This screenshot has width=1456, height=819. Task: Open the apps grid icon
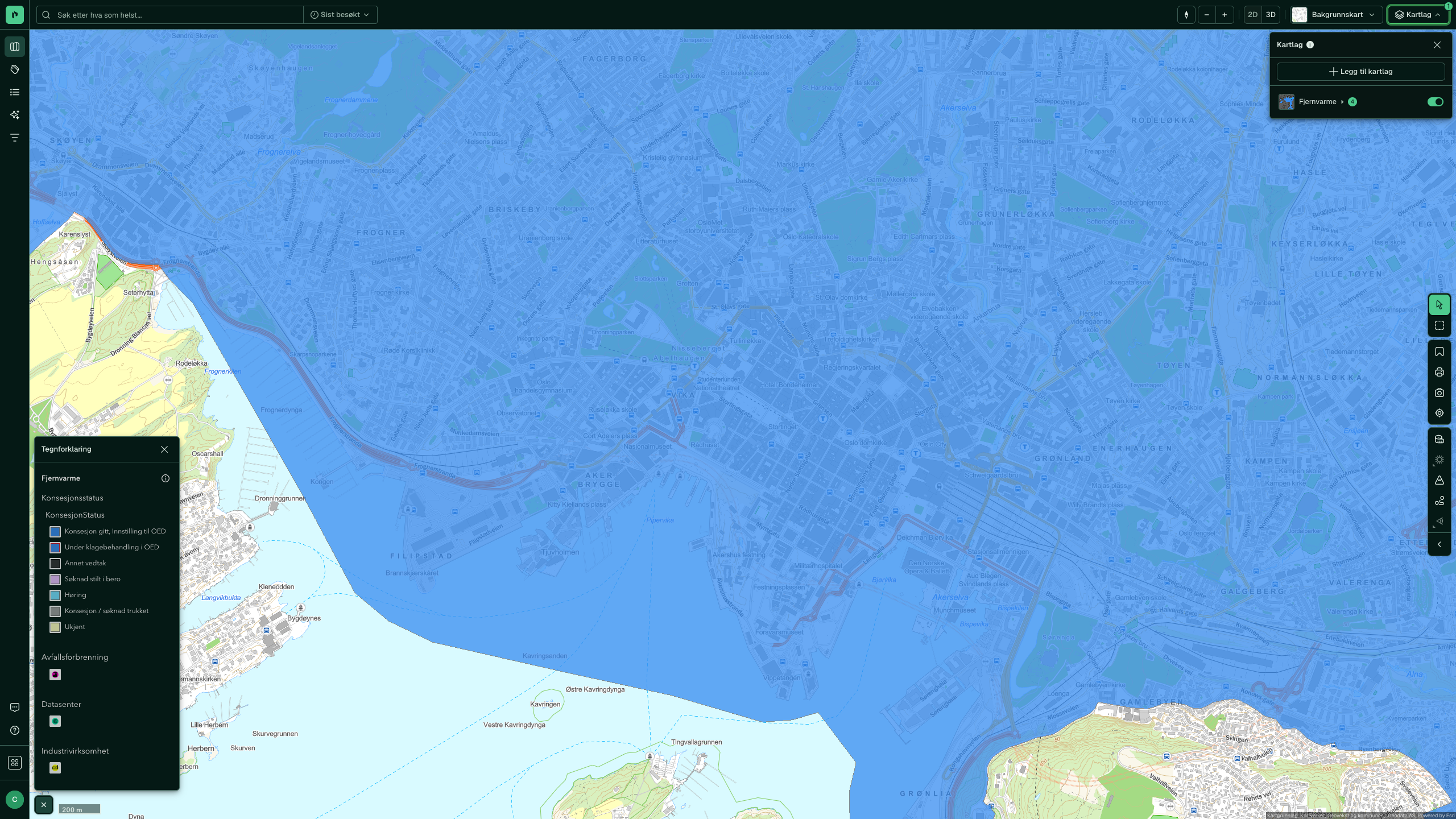click(15, 763)
